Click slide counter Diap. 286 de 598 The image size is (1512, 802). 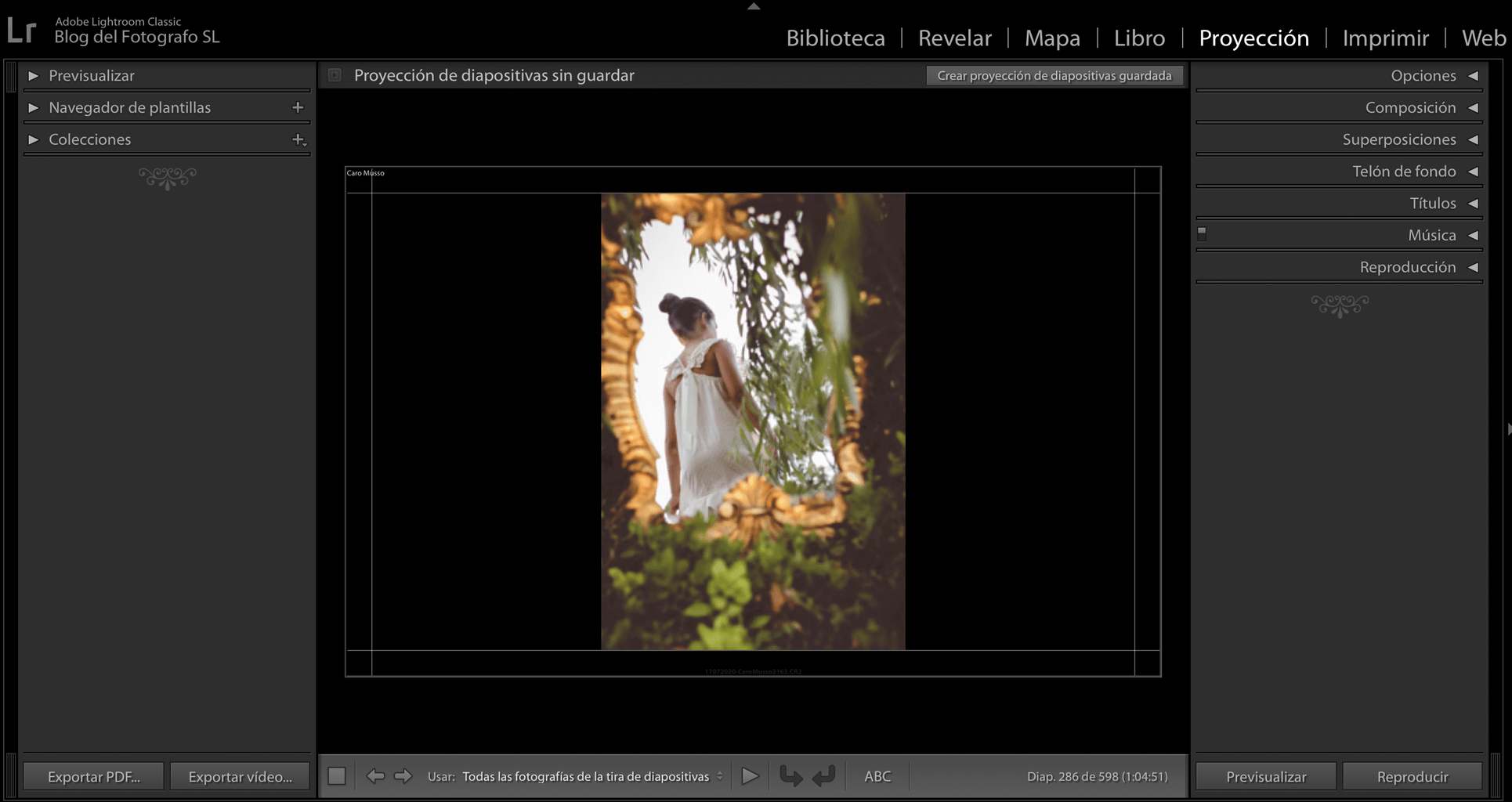(1097, 776)
